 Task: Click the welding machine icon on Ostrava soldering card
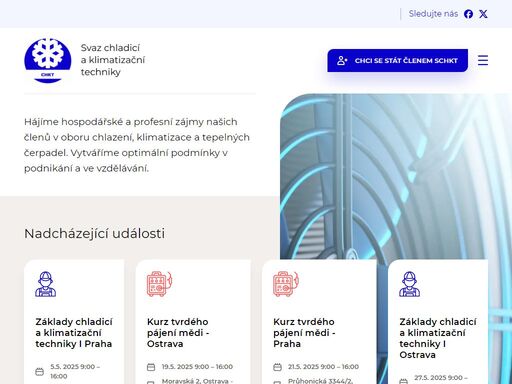tap(159, 284)
